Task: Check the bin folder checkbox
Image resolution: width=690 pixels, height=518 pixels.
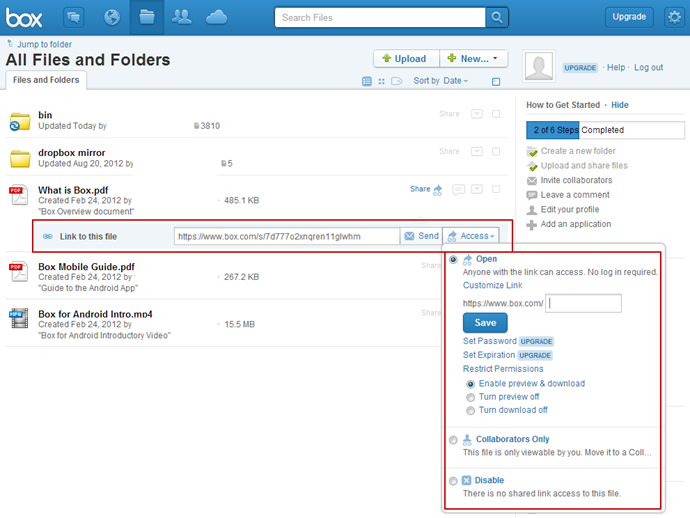Action: 496,114
